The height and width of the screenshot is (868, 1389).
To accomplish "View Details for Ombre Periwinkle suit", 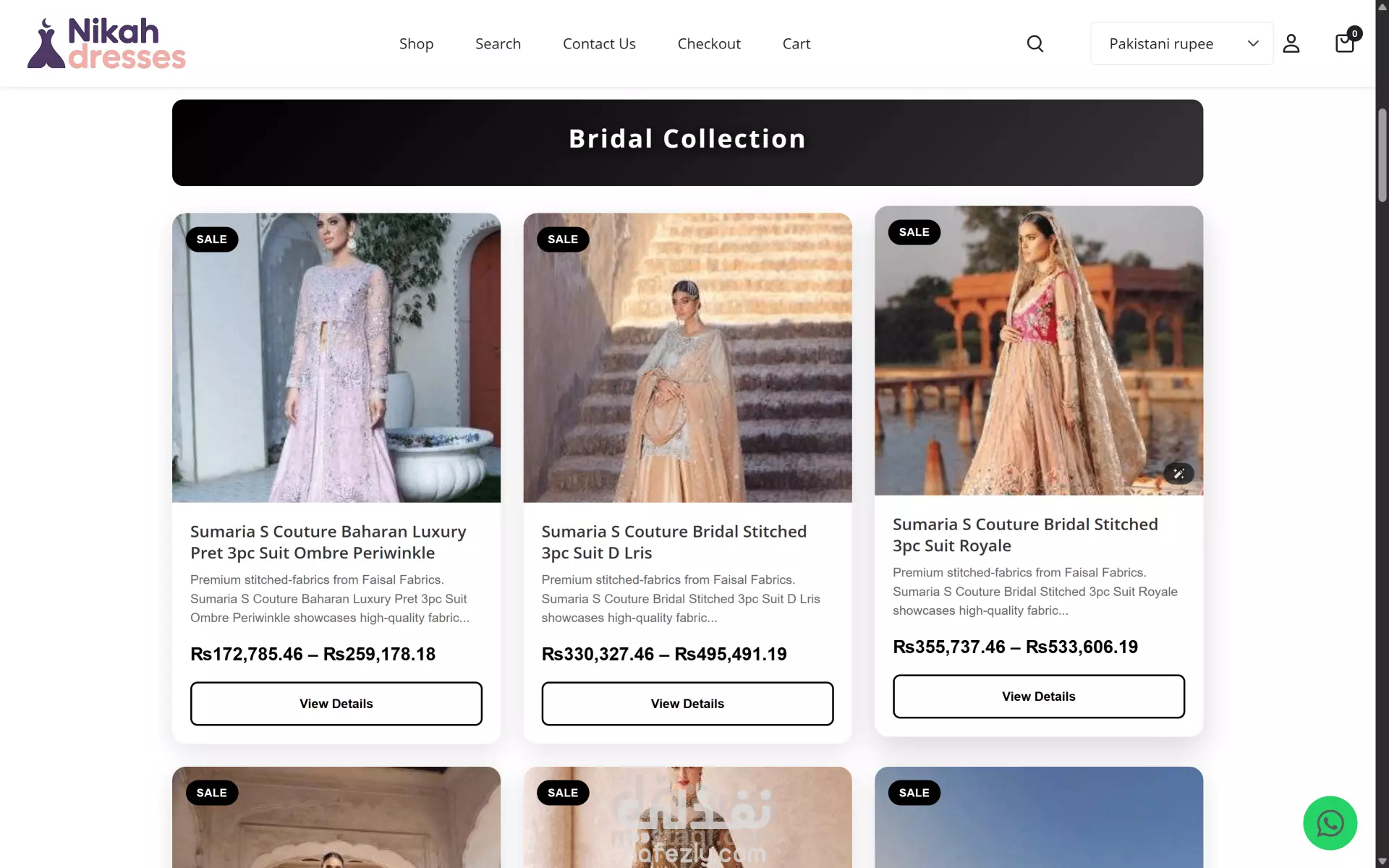I will pos(336,704).
